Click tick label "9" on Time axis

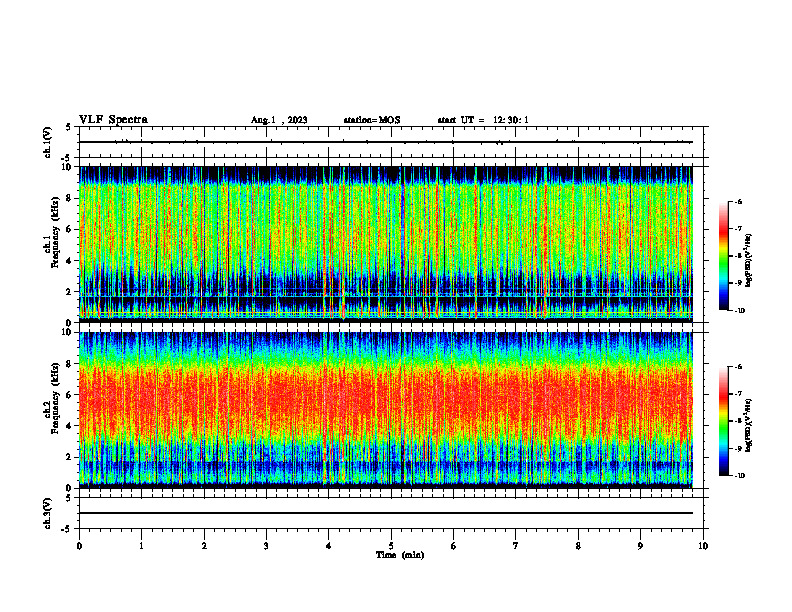[640, 546]
